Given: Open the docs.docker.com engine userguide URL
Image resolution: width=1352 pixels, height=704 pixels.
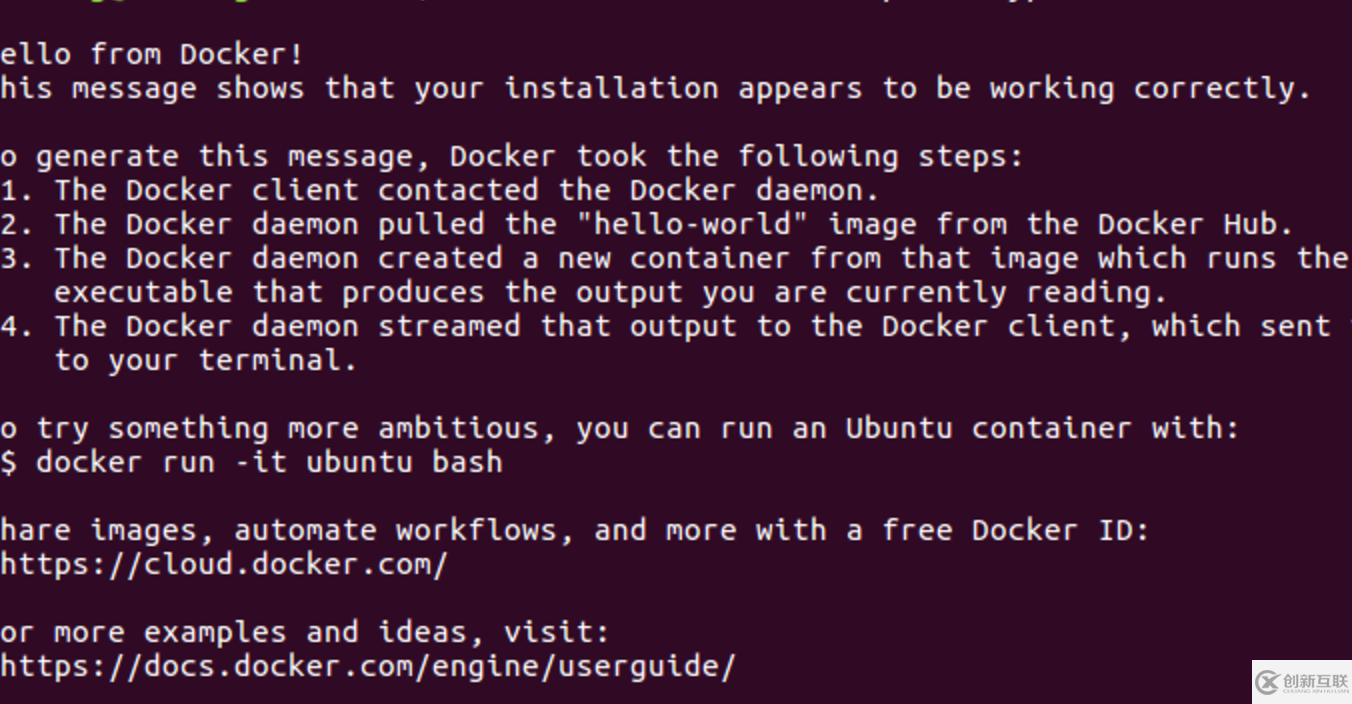Looking at the screenshot, I should 367,666.
